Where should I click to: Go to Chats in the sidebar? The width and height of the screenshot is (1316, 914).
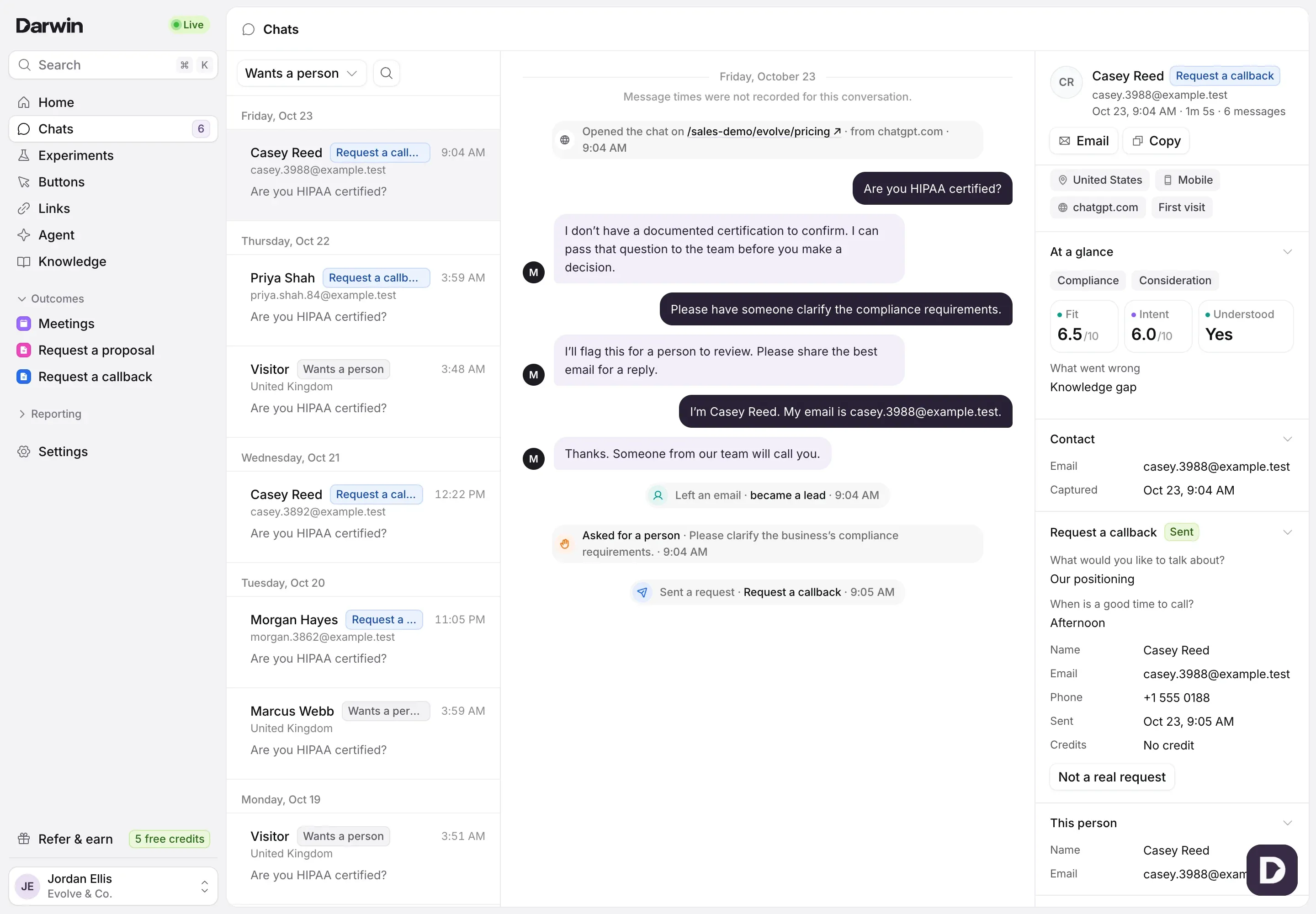pyautogui.click(x=113, y=129)
